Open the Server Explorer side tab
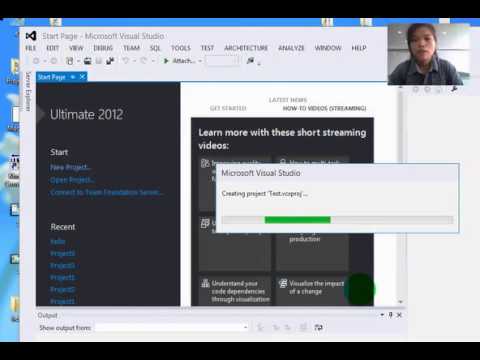480x360 pixels. 28,91
